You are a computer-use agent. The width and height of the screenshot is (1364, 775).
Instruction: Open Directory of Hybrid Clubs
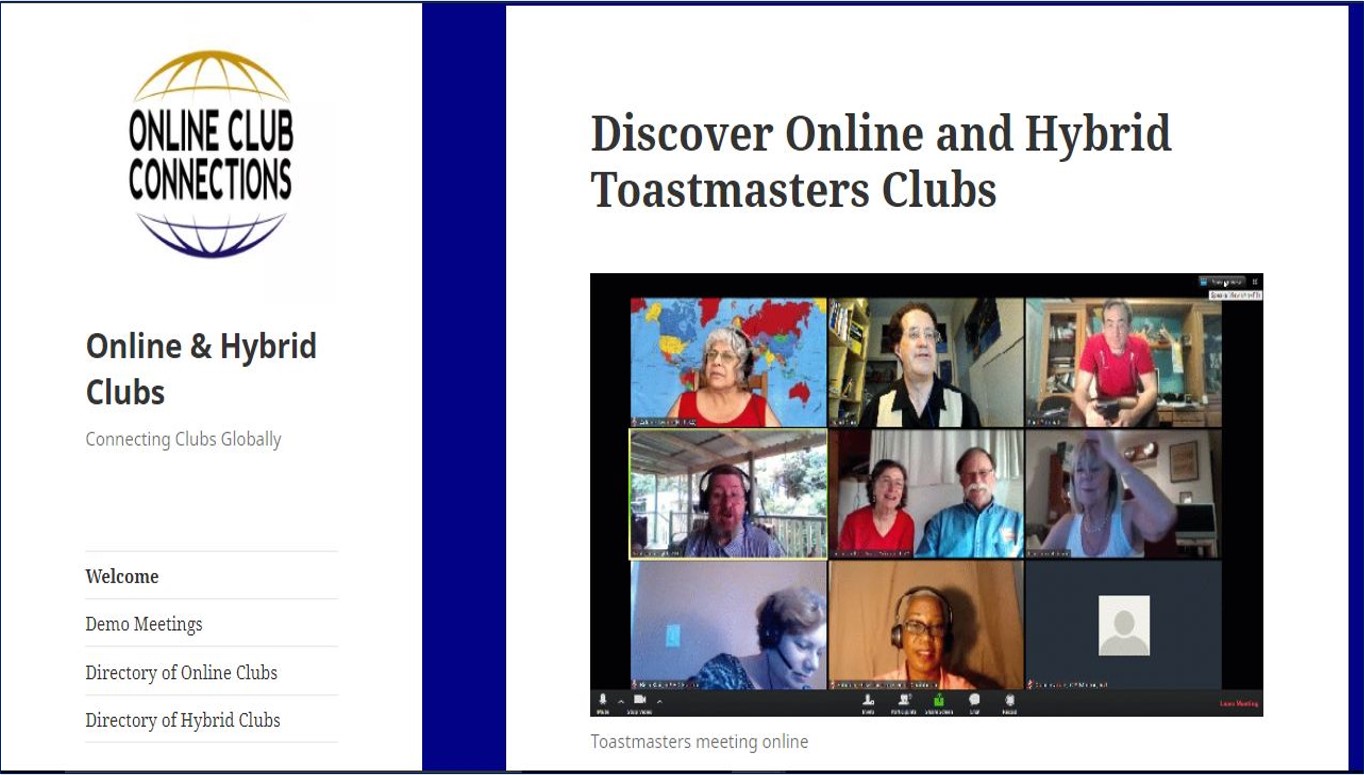pyautogui.click(x=183, y=720)
